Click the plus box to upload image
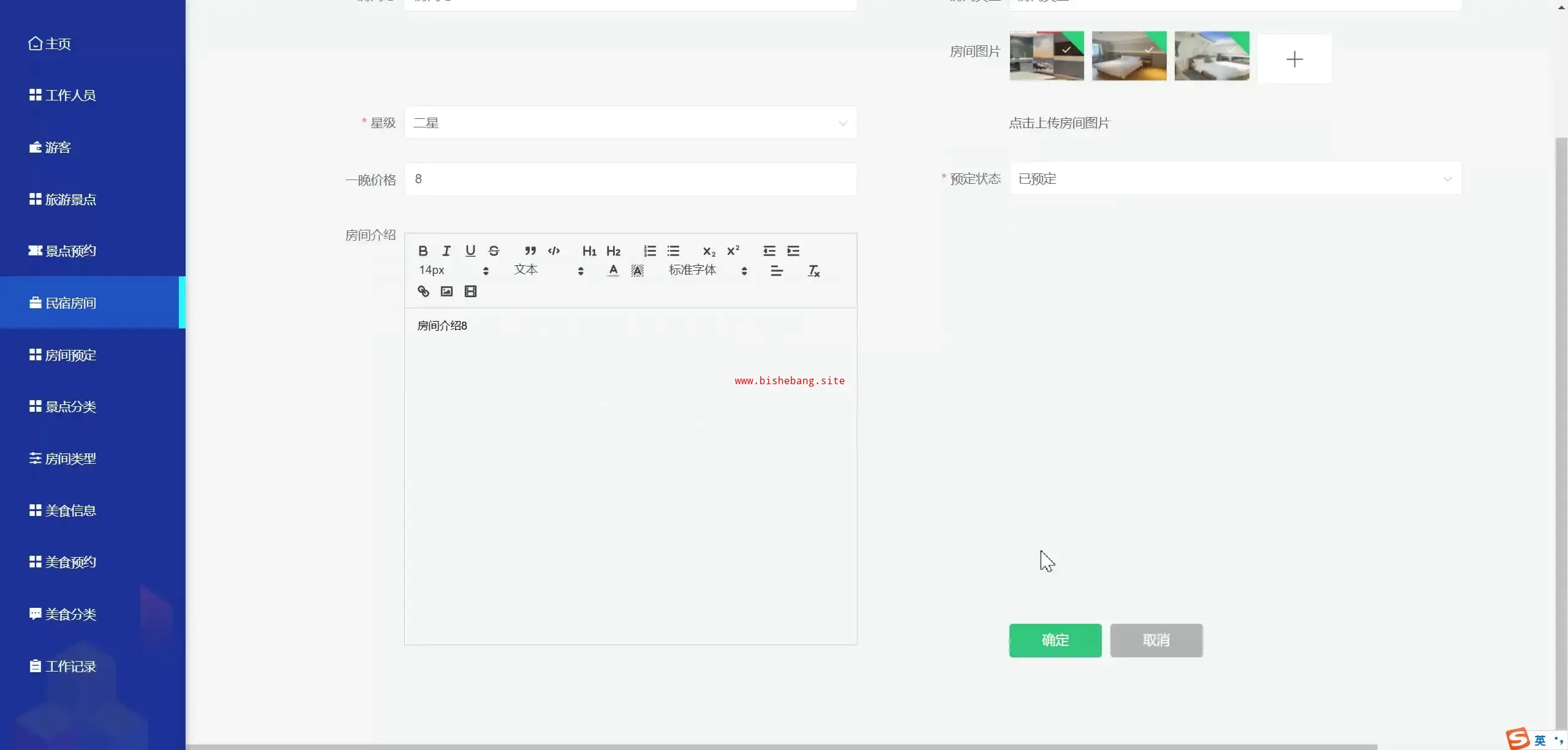The width and height of the screenshot is (1568, 750). 1294,59
